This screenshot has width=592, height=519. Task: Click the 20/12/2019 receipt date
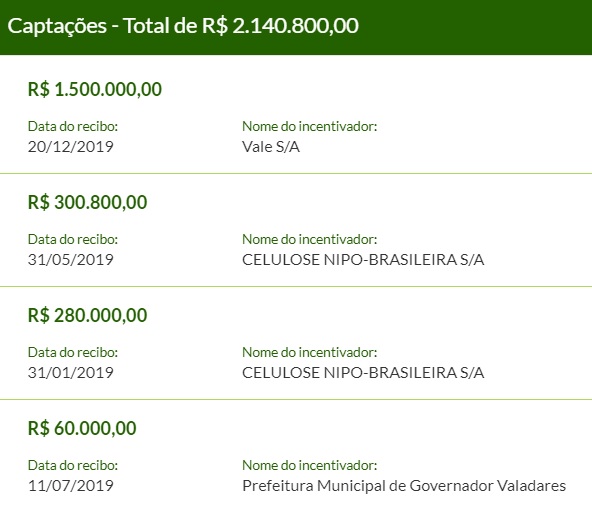71,147
